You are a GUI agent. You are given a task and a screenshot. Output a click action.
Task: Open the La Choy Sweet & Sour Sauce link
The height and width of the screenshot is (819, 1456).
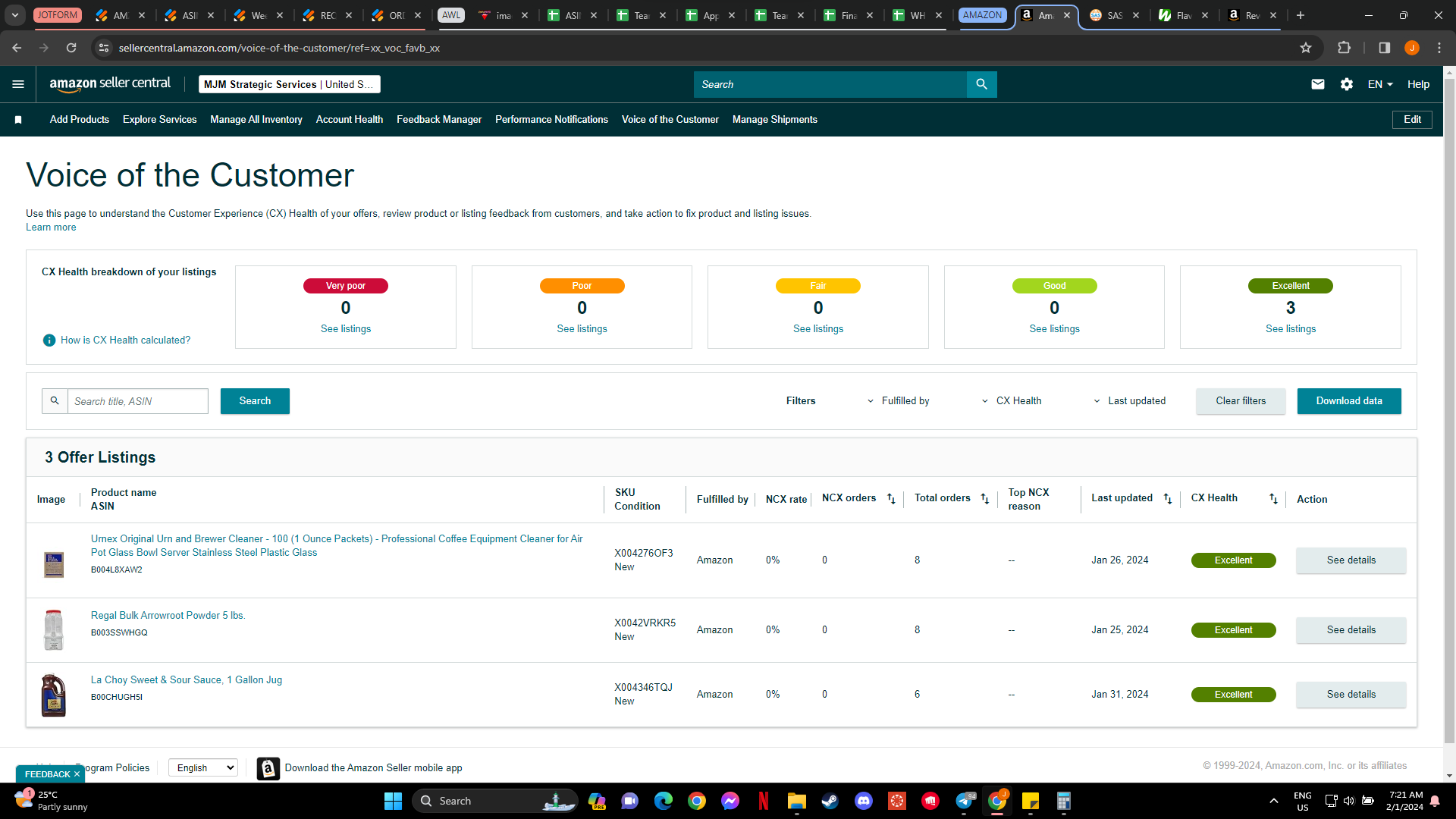[187, 680]
